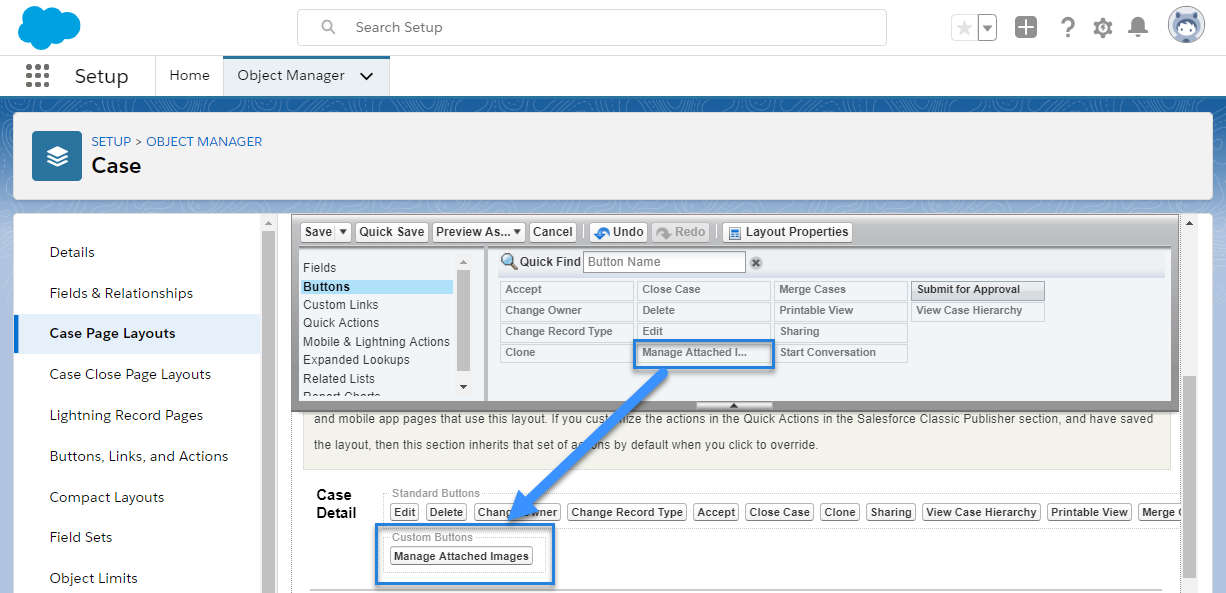1226x593 pixels.
Task: Select Expanded Lookups in the palette list
Action: [x=356, y=360]
